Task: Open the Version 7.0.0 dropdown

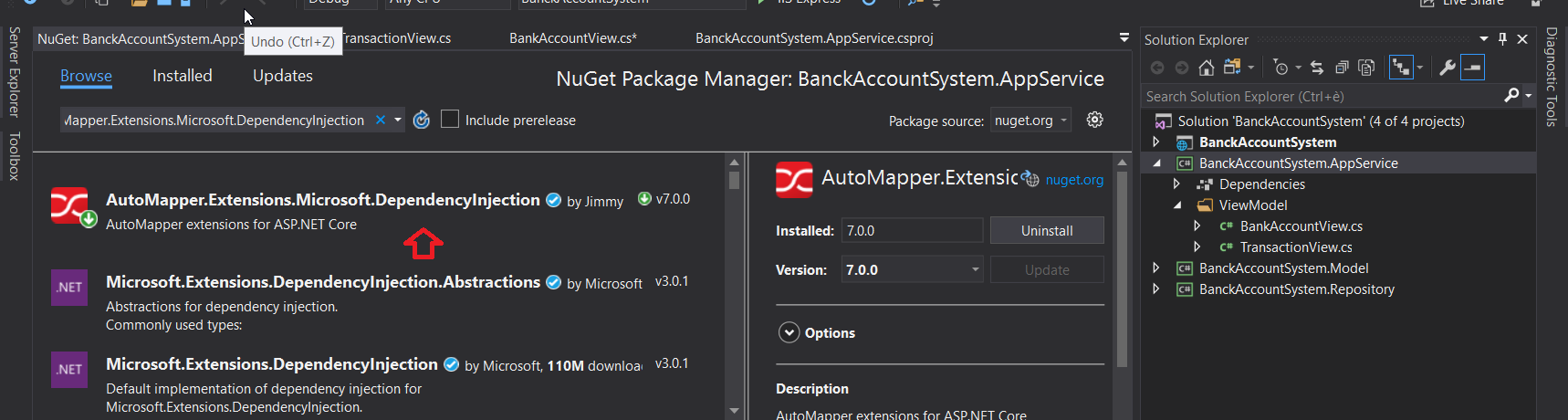Action: point(912,269)
